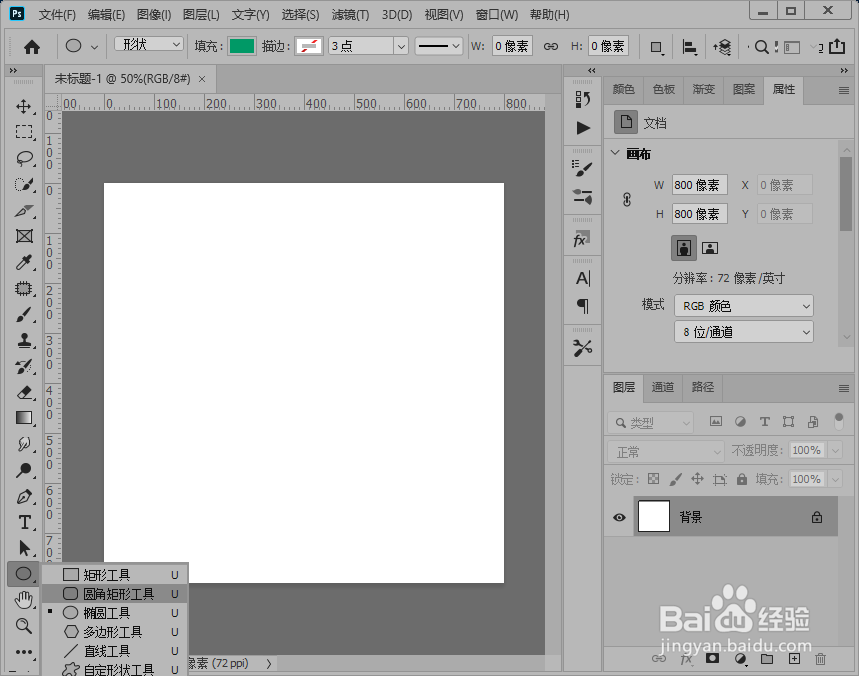
Task: Select the Quick Selection tool
Action: click(24, 185)
